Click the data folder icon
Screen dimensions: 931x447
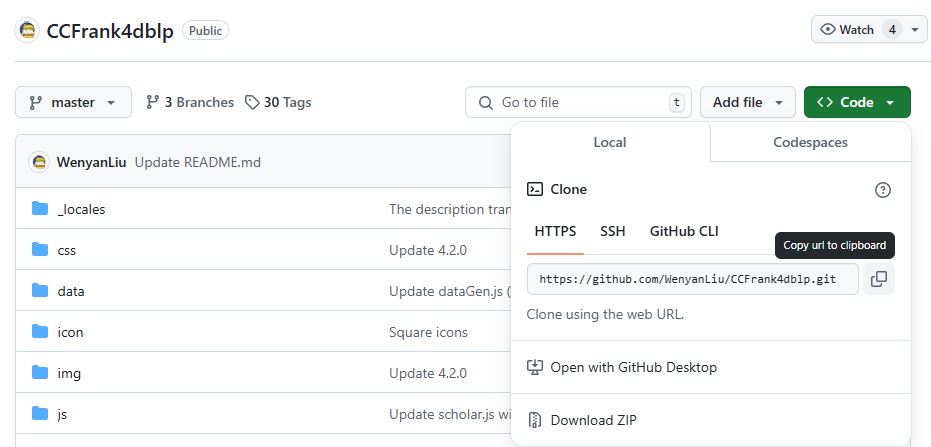click(40, 290)
